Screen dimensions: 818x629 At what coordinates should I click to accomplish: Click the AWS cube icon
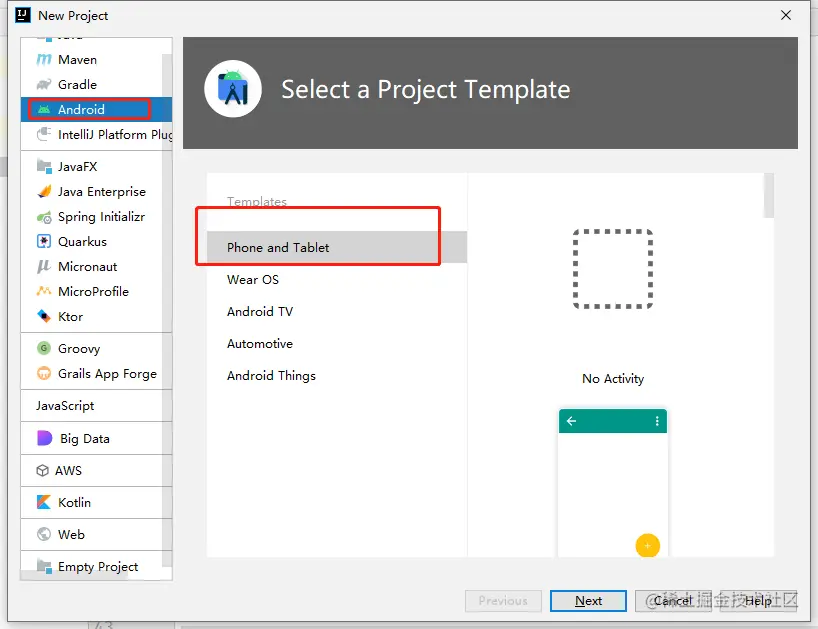tap(42, 470)
